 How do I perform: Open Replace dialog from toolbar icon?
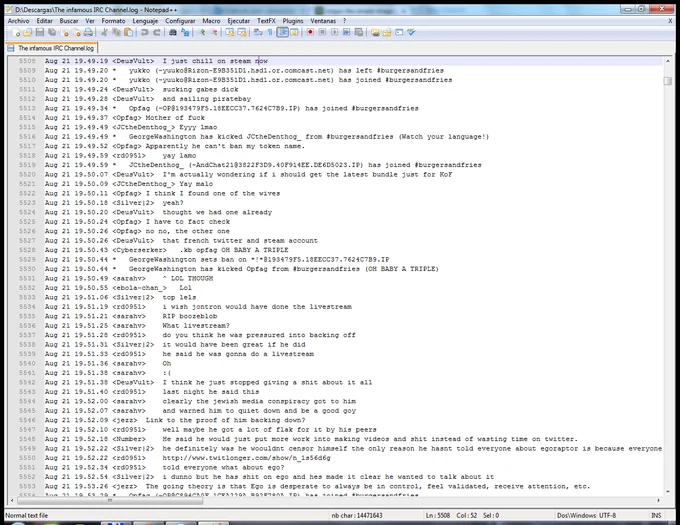(x=185, y=32)
